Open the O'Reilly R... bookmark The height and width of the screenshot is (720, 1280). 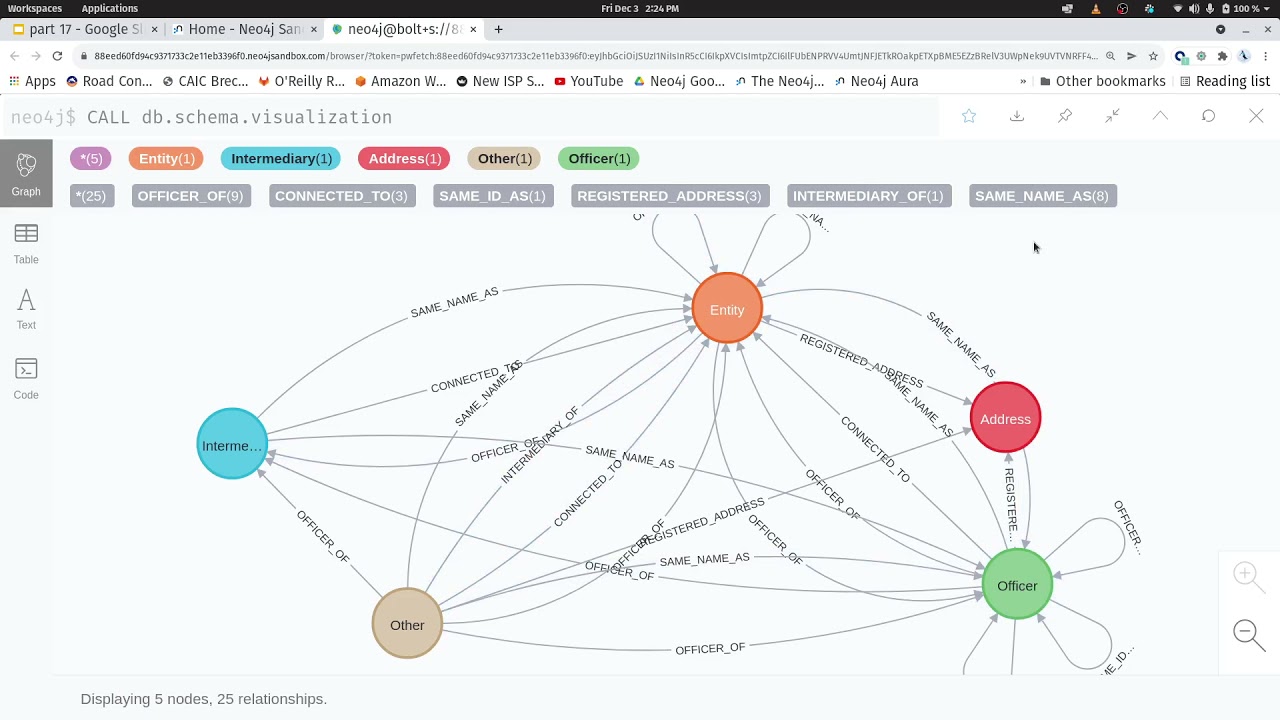[x=301, y=81]
